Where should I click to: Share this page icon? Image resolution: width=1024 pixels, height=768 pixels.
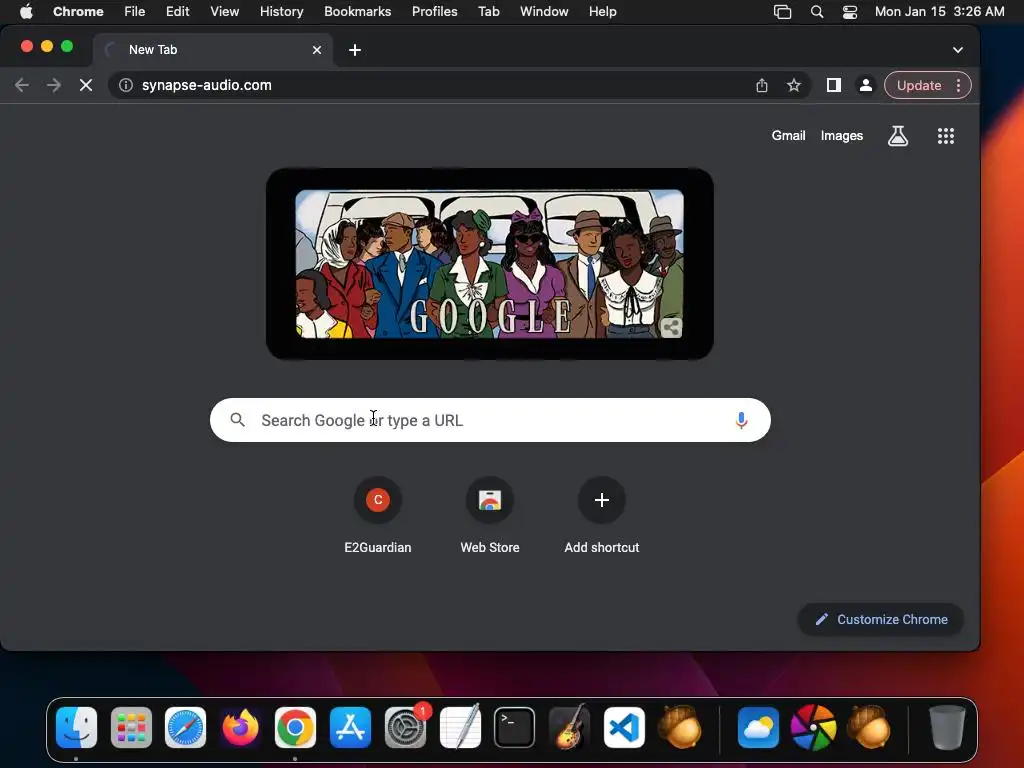[x=761, y=85]
